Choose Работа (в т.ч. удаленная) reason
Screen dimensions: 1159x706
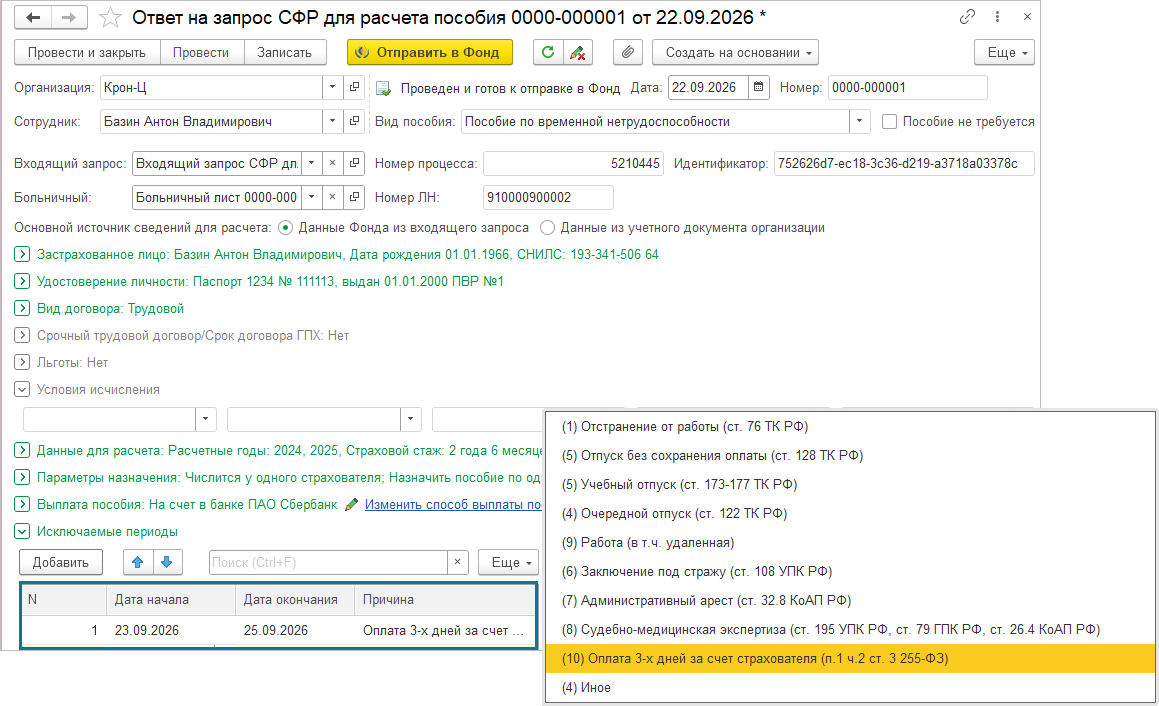tap(850, 543)
